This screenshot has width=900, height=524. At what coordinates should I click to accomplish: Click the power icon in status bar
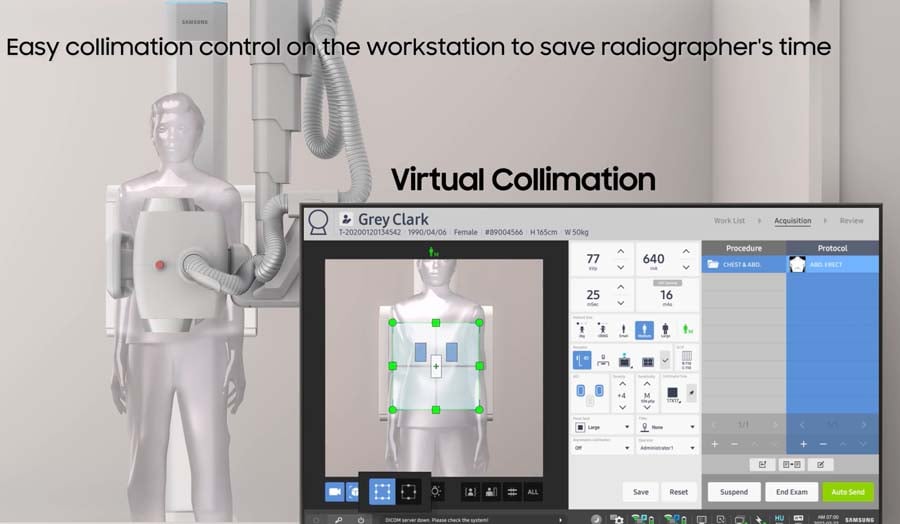pyautogui.click(x=360, y=519)
